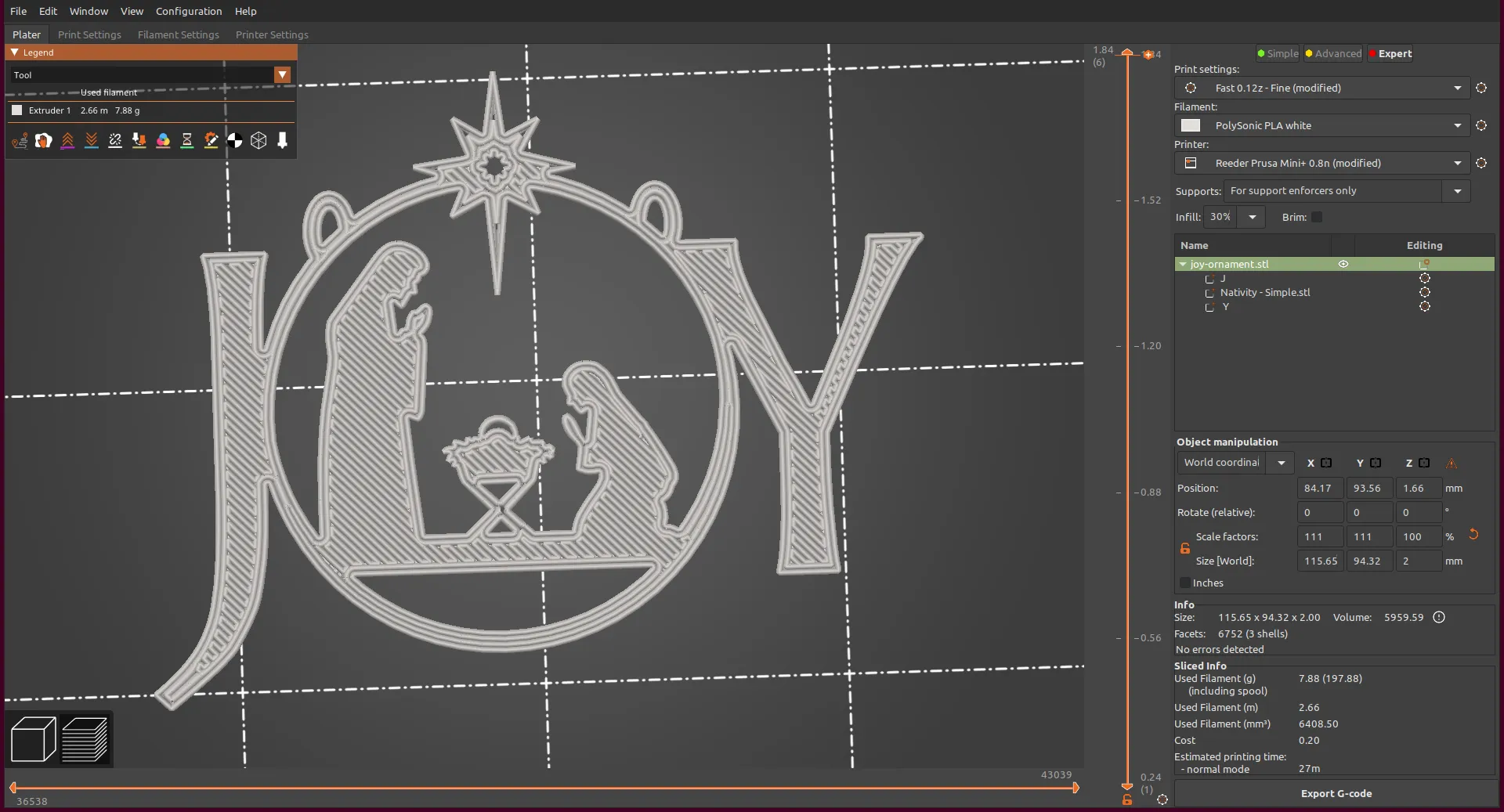Tick the Inches checkbox
The image size is (1504, 812).
tap(1185, 583)
